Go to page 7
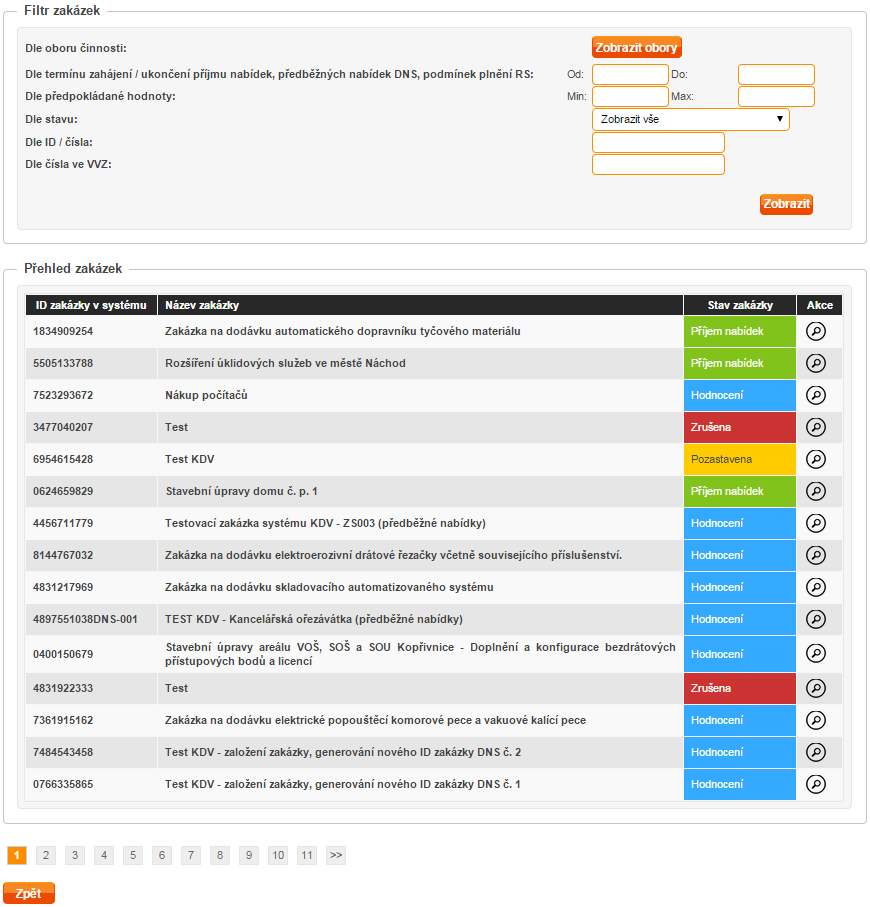870x907 pixels. (191, 856)
